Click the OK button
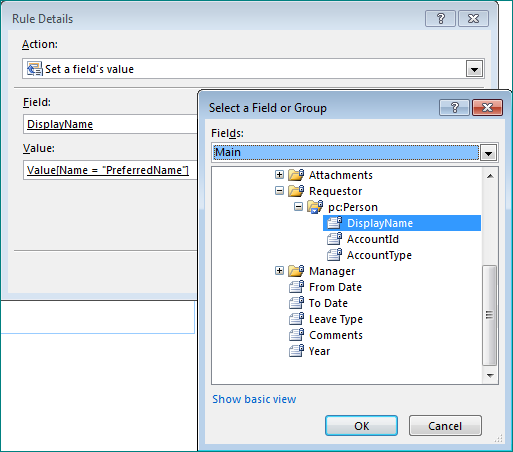The image size is (513, 452). tap(361, 426)
